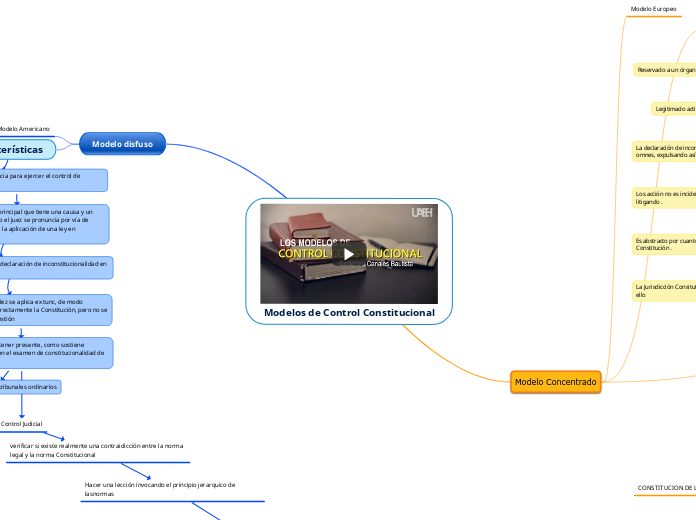Select the 'Modelo Europeo' label
Screen dimensions: 696x520
653,9
